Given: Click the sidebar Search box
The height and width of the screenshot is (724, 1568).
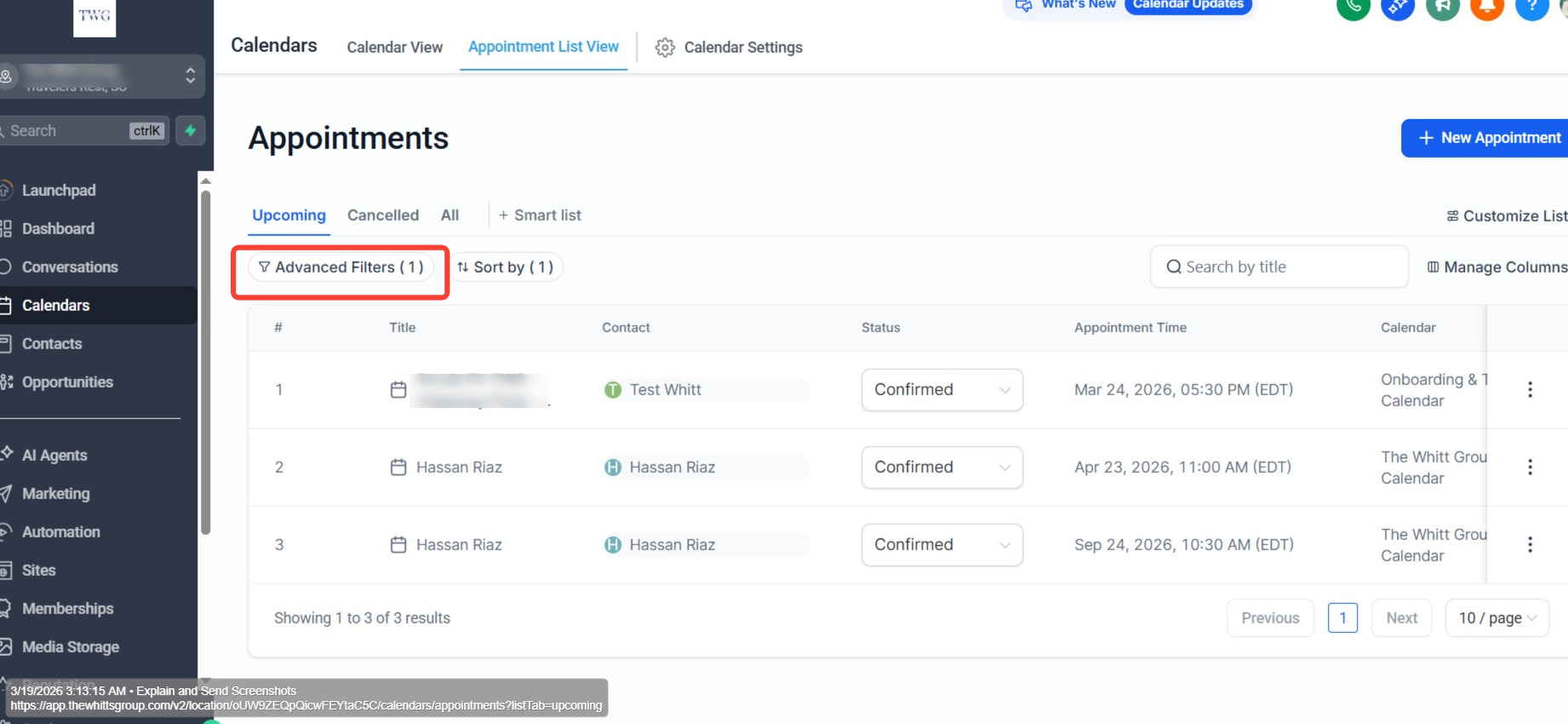Looking at the screenshot, I should click(x=83, y=130).
